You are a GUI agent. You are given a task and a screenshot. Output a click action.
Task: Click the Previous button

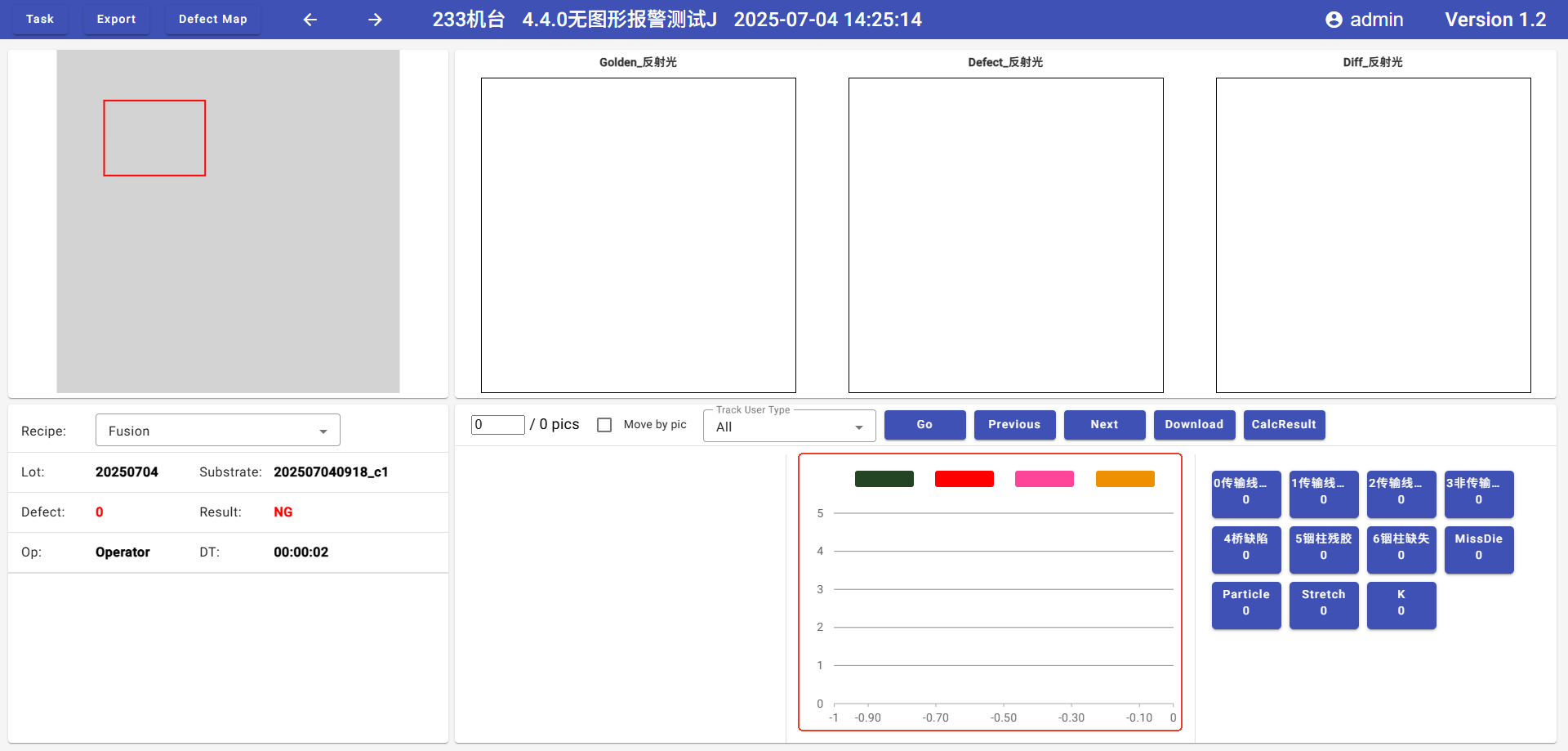point(1014,425)
